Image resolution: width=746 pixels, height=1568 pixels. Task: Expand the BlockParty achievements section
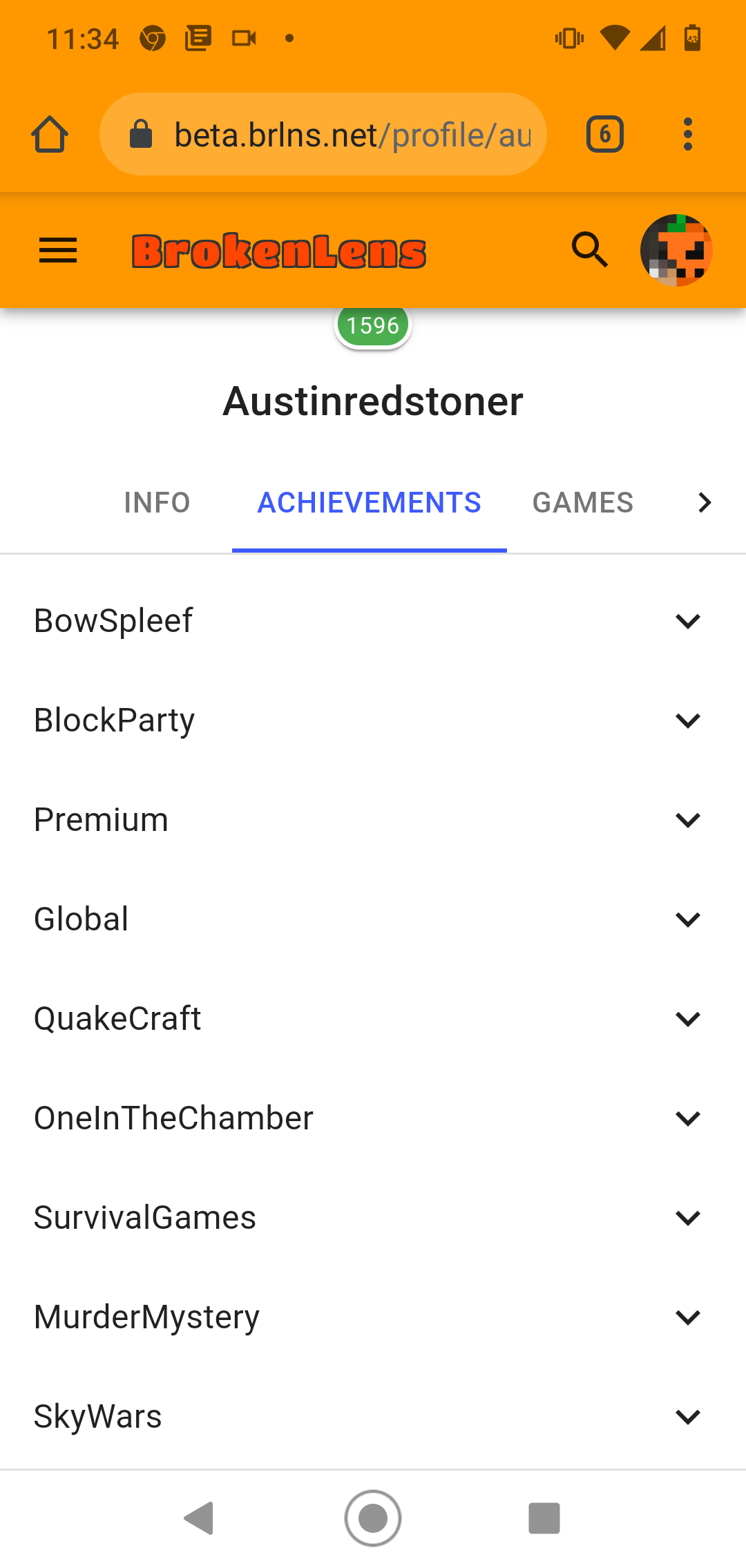pos(373,720)
